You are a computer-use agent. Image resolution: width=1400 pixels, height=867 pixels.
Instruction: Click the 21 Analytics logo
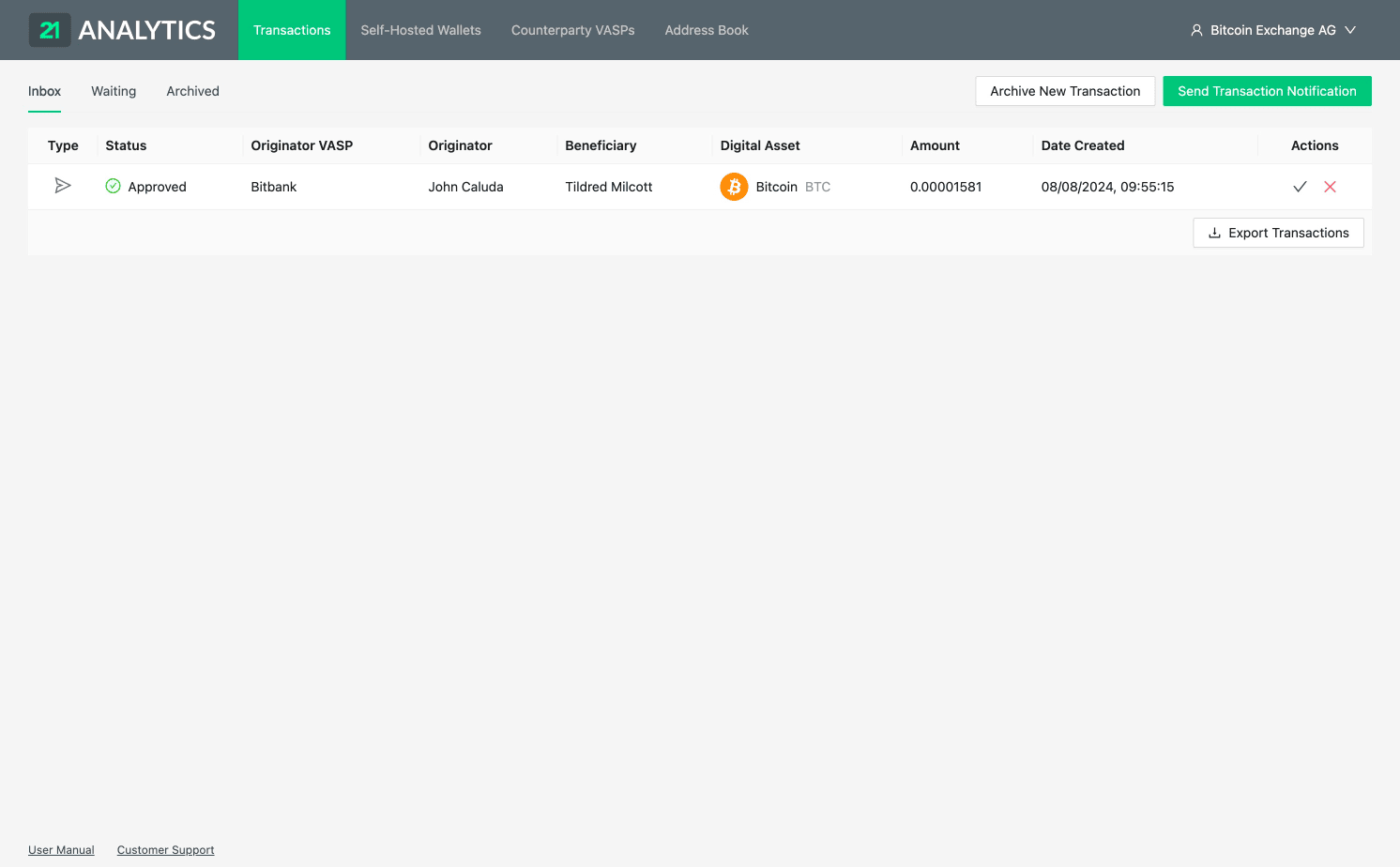(122, 30)
